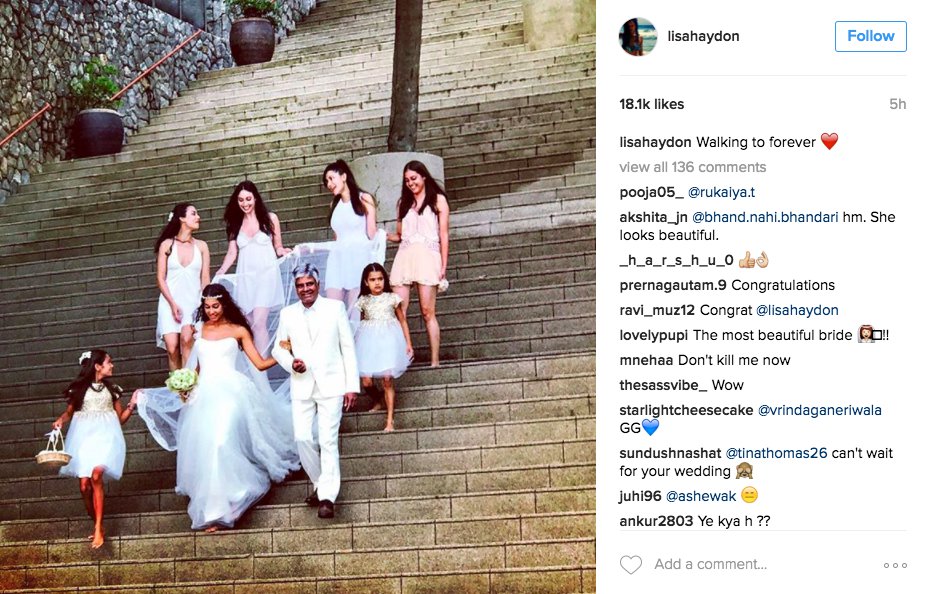
Task: Open @bhand.nahi.bhandari mention link
Action: pos(765,217)
